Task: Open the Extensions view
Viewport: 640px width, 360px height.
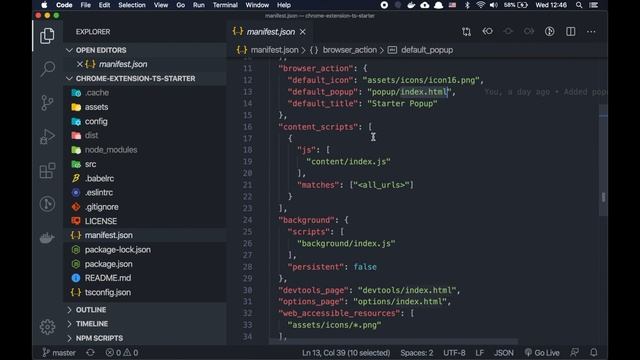Action: tap(47, 170)
